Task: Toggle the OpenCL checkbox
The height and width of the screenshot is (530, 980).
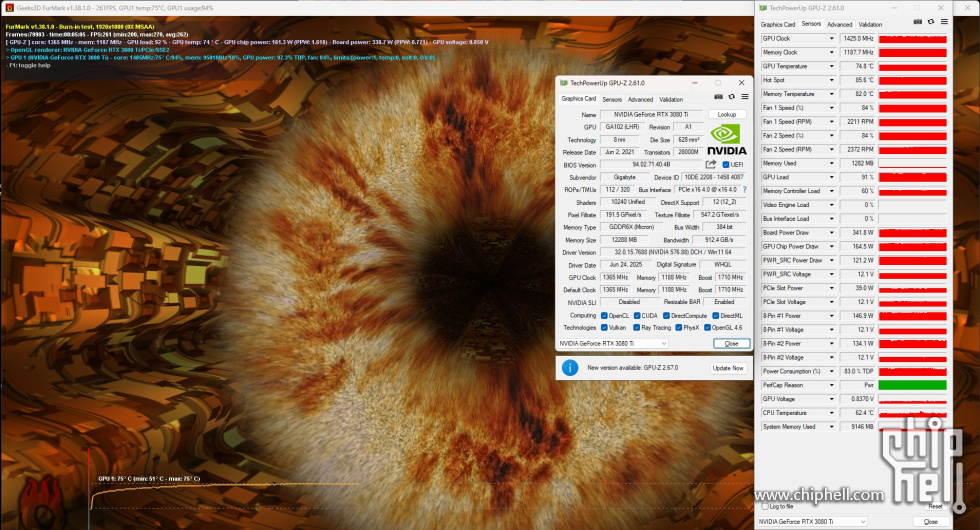Action: pyautogui.click(x=604, y=316)
